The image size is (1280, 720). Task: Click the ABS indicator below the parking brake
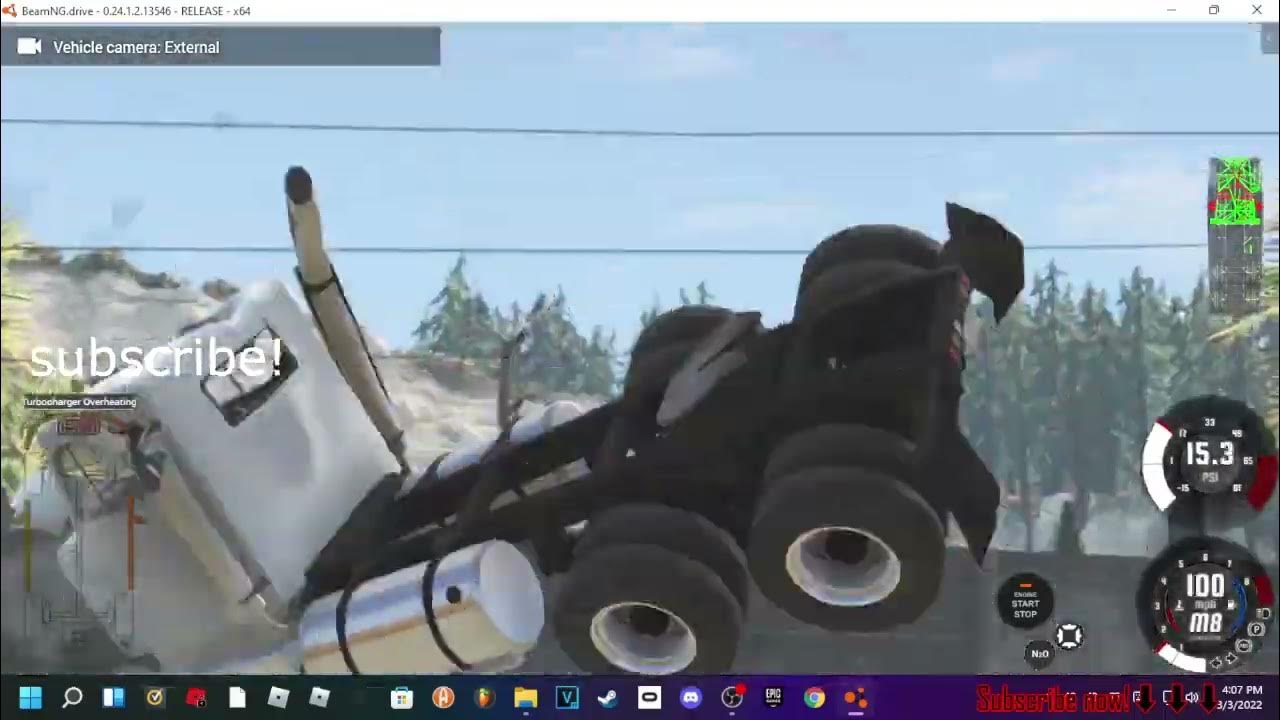[1243, 645]
